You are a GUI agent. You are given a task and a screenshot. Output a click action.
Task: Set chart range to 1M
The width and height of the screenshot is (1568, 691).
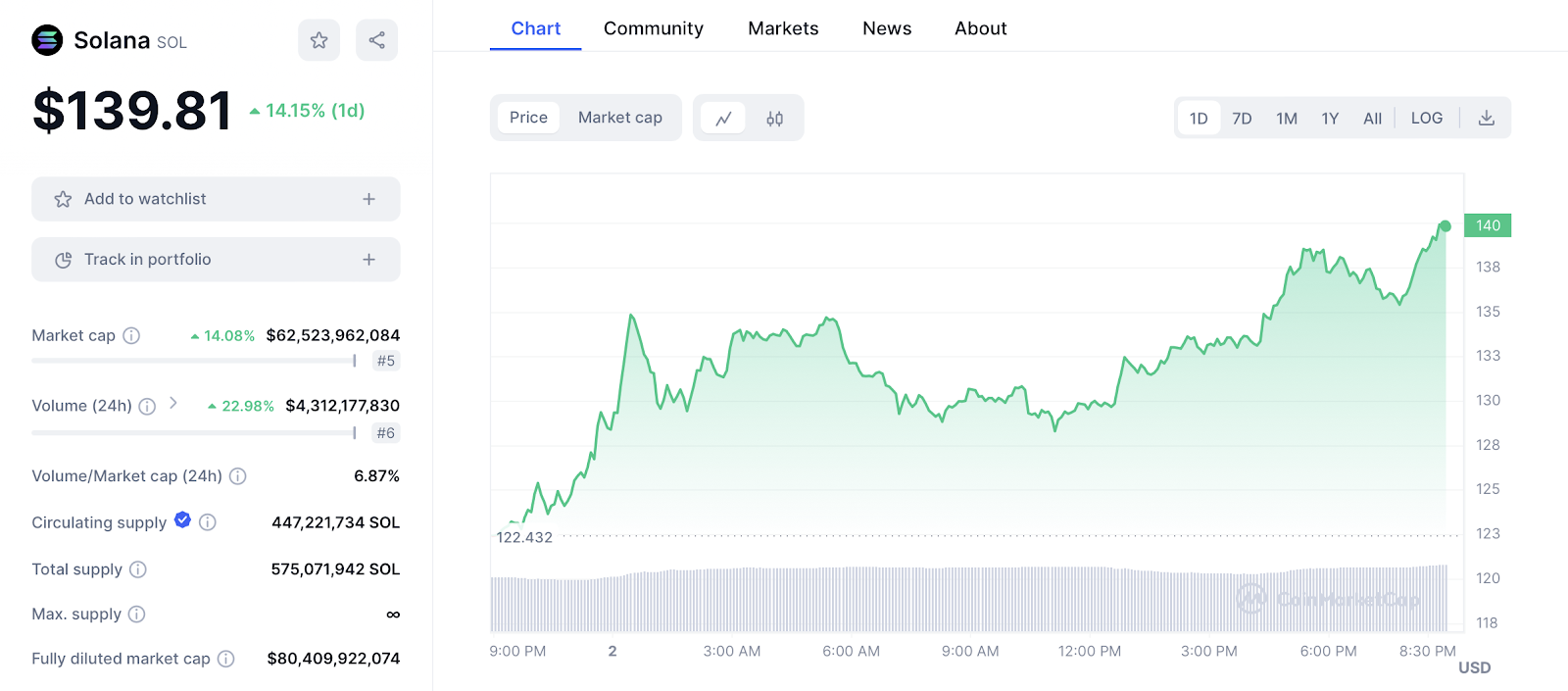(1287, 119)
